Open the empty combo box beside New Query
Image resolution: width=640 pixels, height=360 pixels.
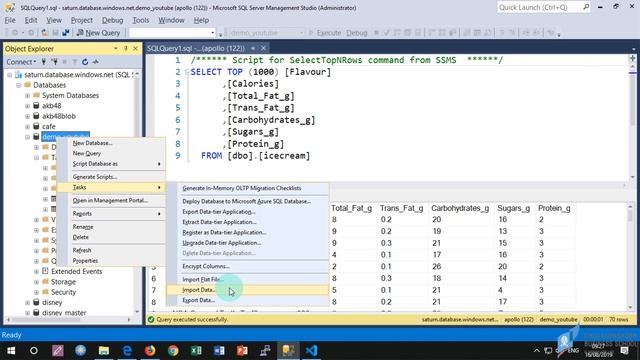point(172,33)
